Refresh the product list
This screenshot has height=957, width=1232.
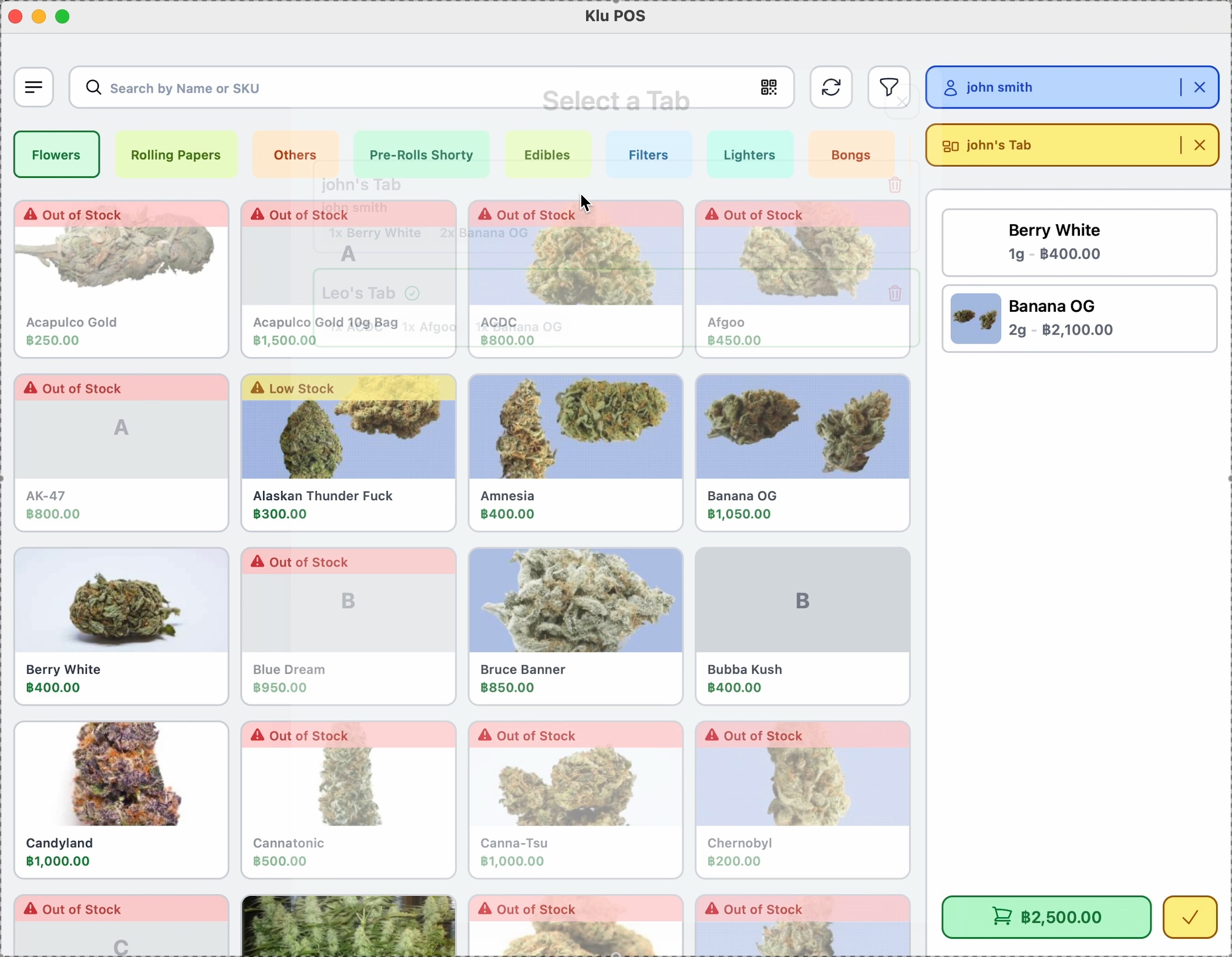point(831,87)
